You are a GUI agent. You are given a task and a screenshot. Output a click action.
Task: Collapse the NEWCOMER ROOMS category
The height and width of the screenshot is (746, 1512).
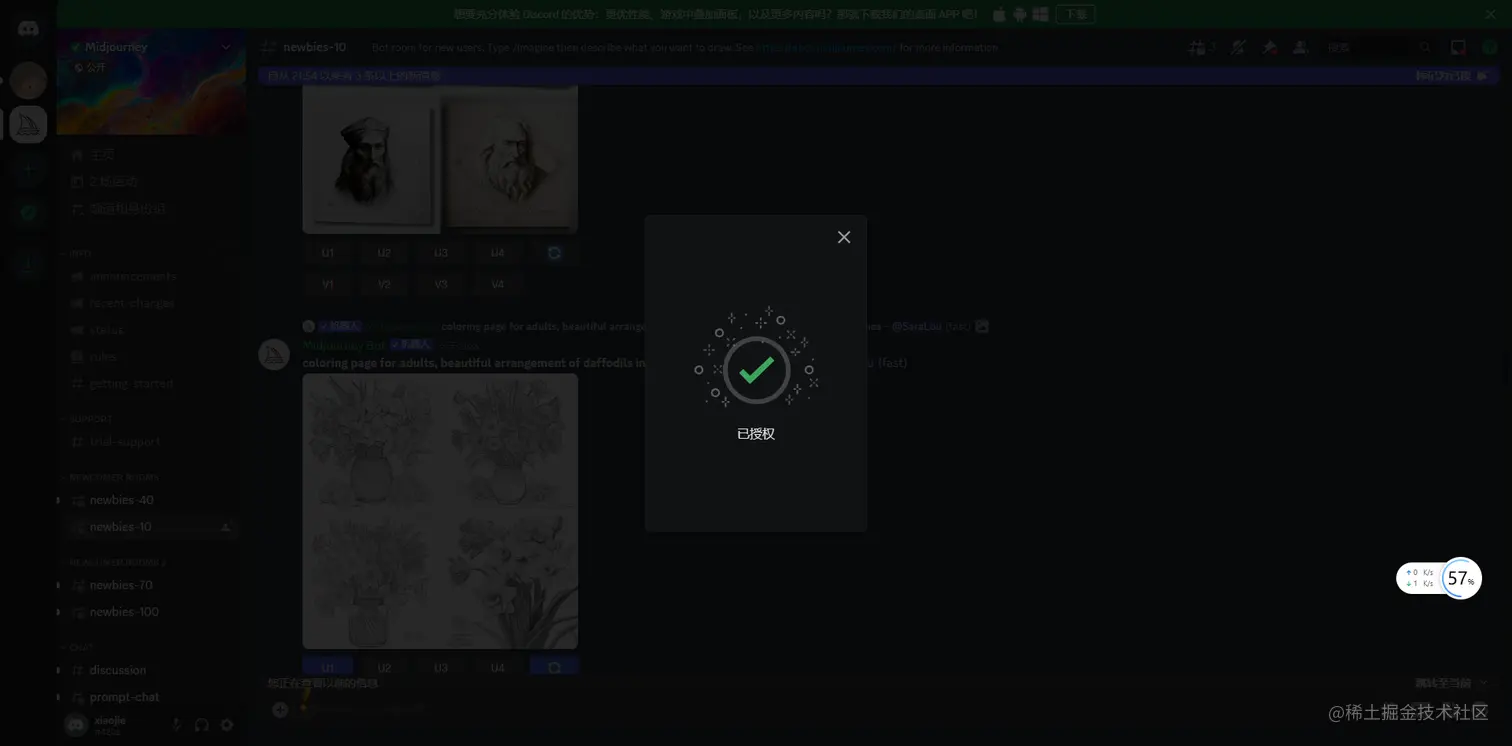114,477
